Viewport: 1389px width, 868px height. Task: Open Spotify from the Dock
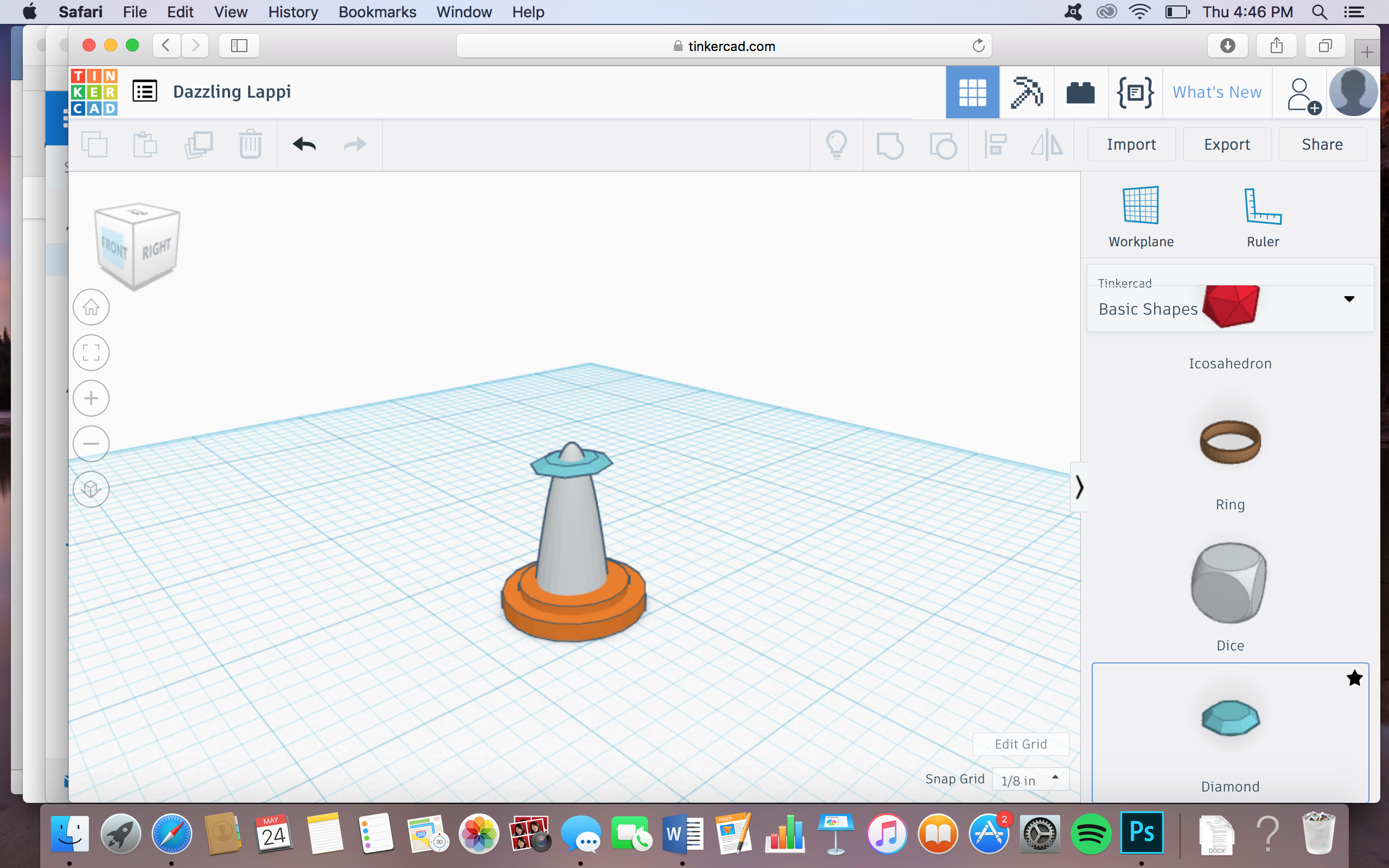1091,834
